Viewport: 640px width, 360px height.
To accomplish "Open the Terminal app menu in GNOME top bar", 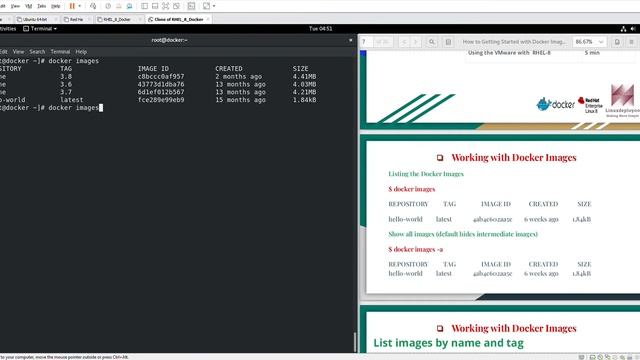I will pos(40,29).
